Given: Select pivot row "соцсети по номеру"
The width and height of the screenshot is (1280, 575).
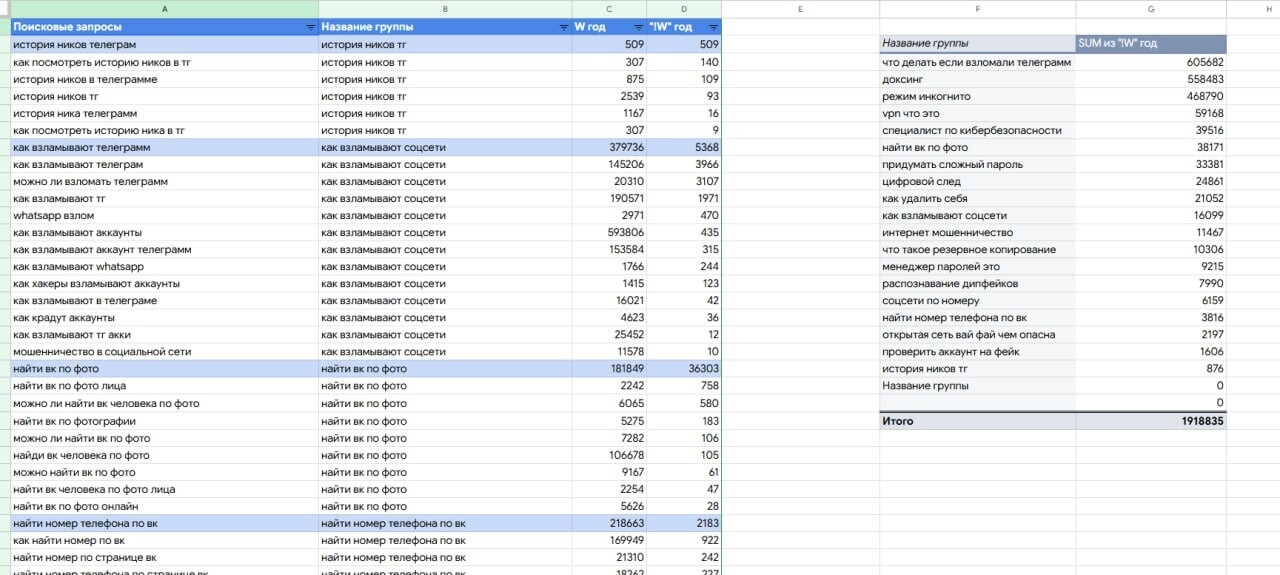Looking at the screenshot, I should [x=977, y=300].
